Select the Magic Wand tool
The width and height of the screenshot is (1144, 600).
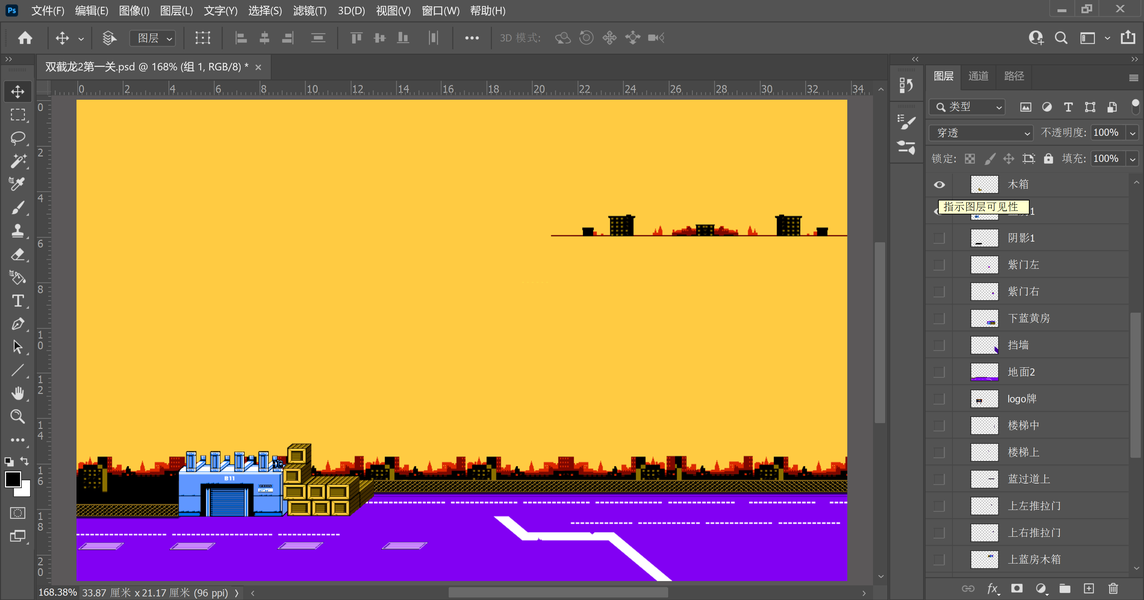click(x=18, y=161)
